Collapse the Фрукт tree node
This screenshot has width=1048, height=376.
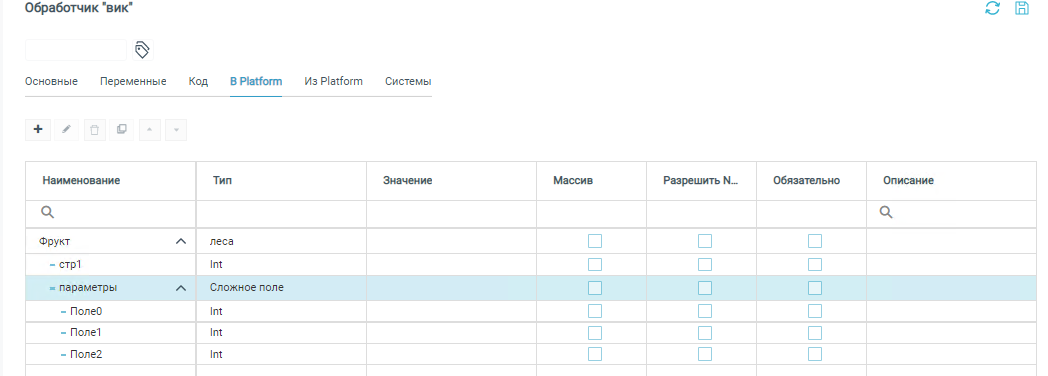pyautogui.click(x=180, y=241)
